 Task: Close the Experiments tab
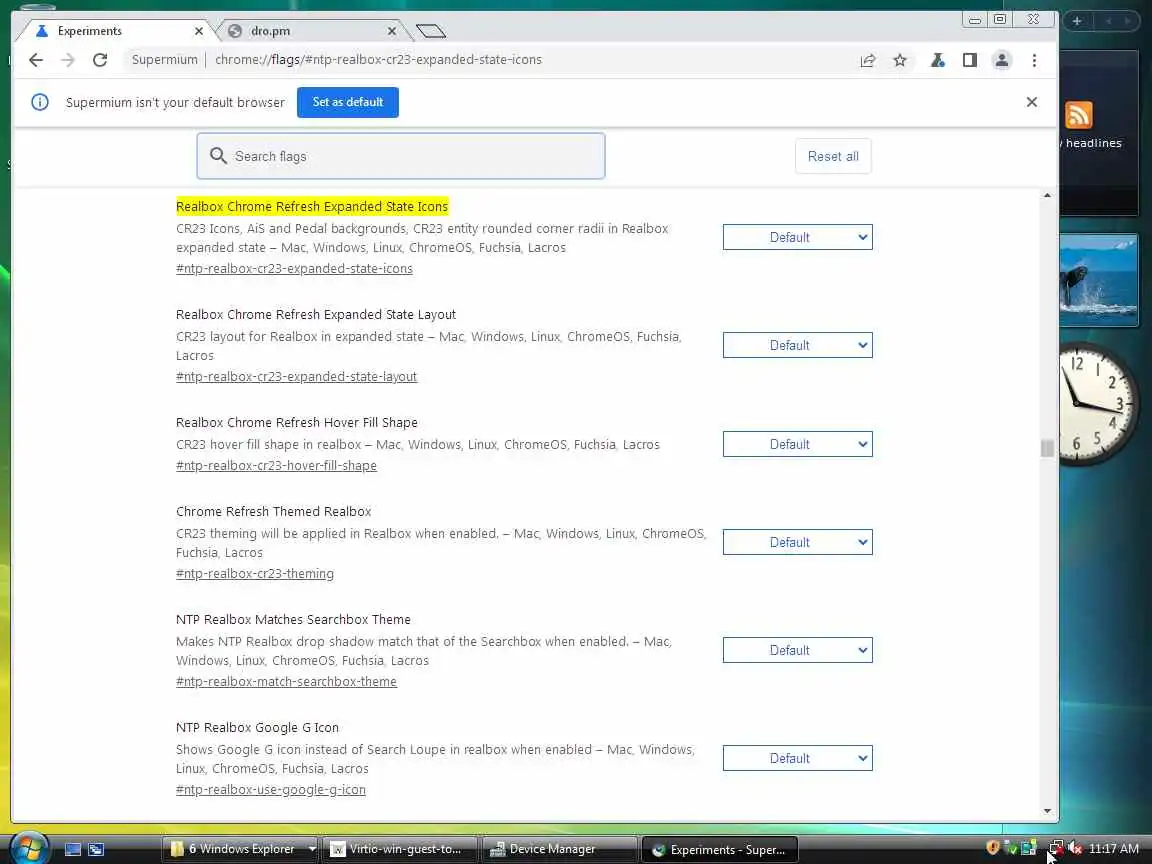tap(199, 31)
